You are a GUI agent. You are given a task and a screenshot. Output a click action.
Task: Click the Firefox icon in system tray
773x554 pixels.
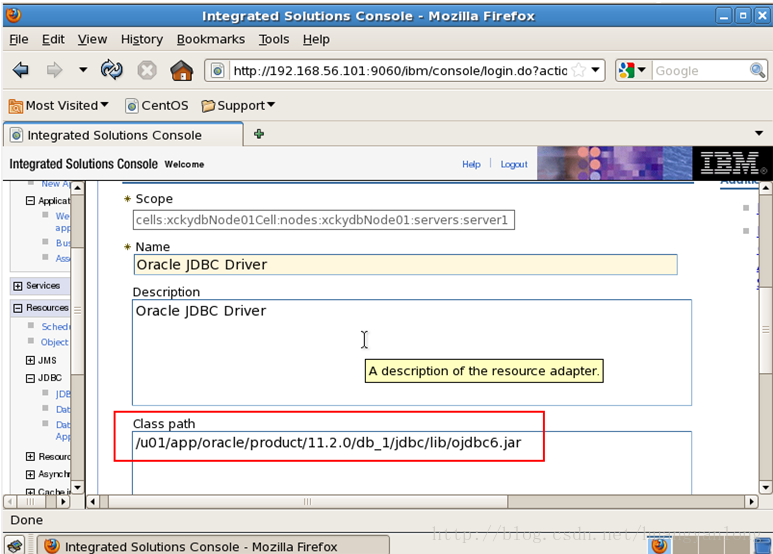click(659, 546)
